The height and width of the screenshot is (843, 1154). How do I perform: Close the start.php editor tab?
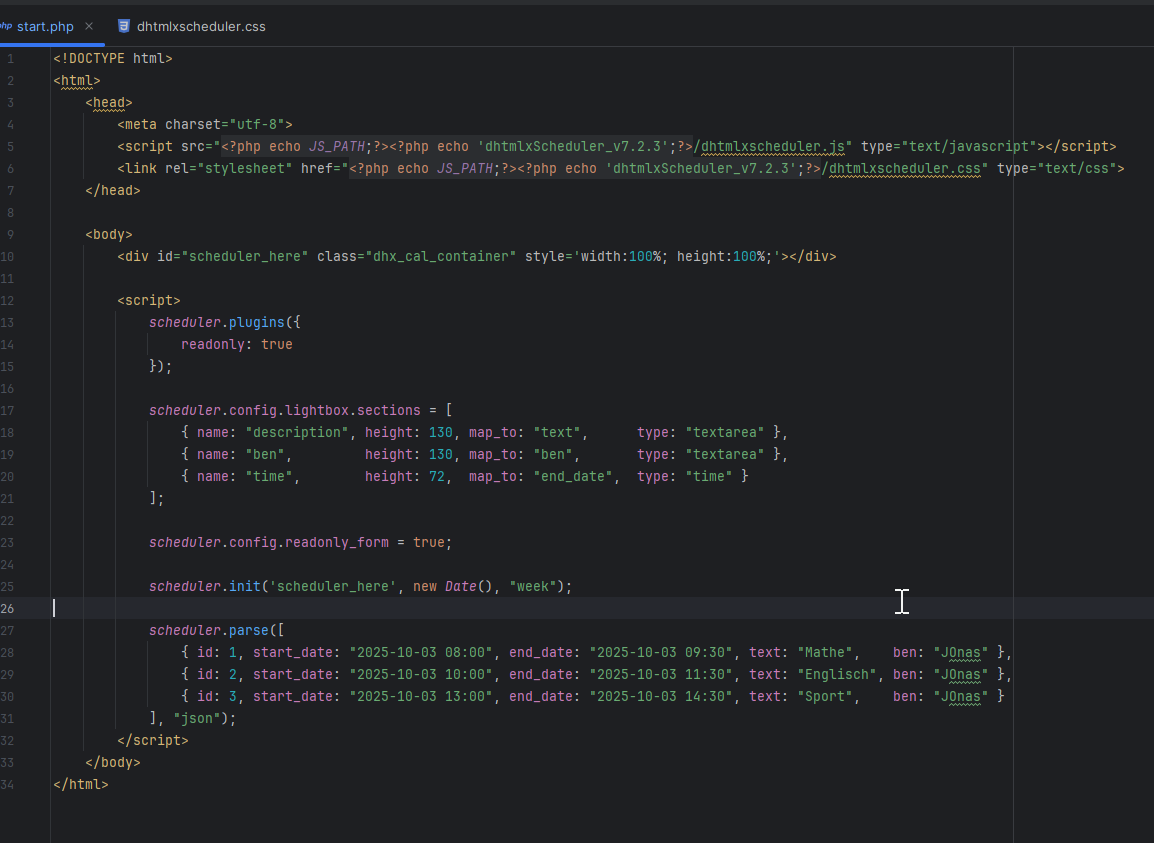pyautogui.click(x=89, y=26)
